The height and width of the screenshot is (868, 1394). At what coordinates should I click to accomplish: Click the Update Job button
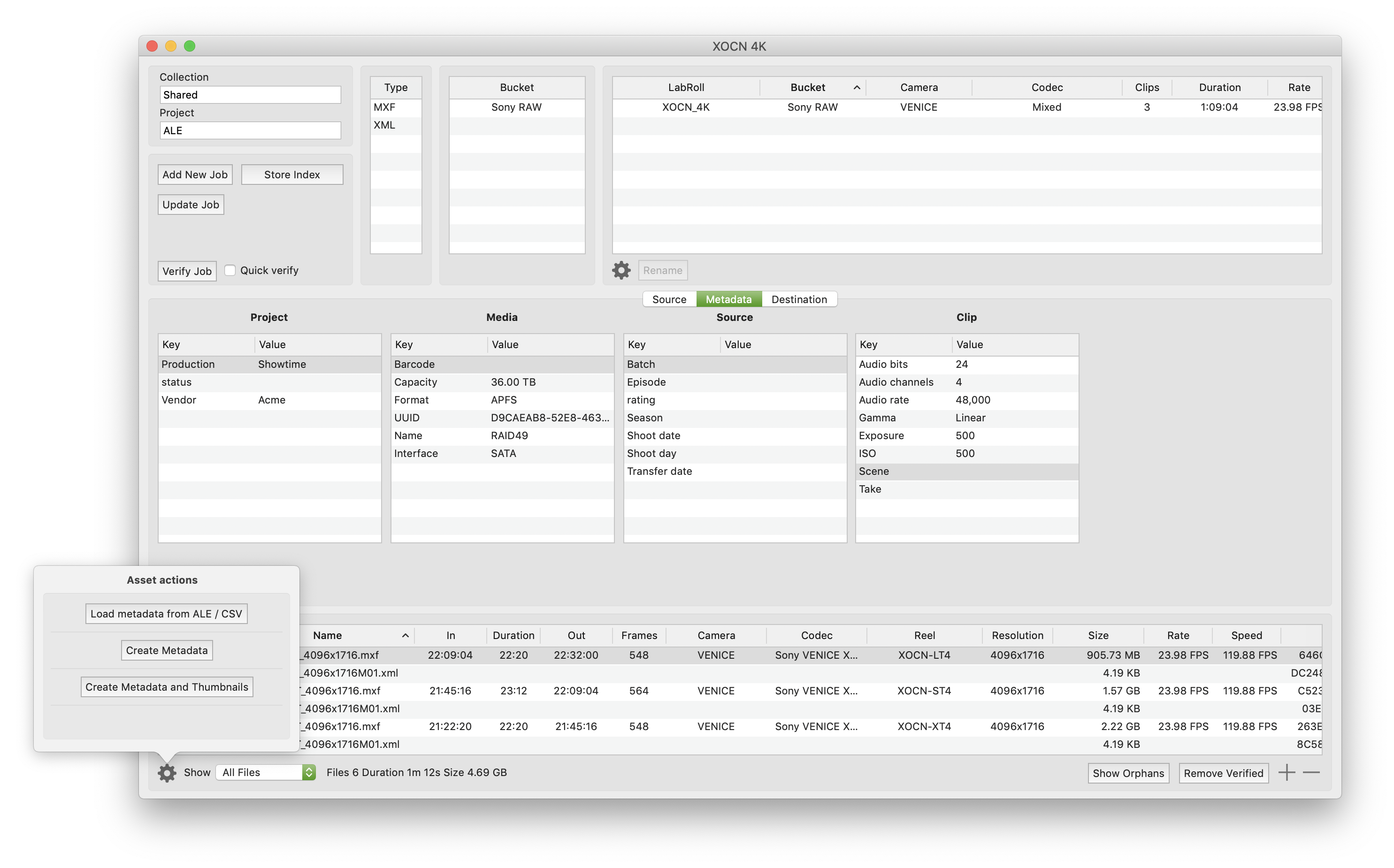coord(191,205)
